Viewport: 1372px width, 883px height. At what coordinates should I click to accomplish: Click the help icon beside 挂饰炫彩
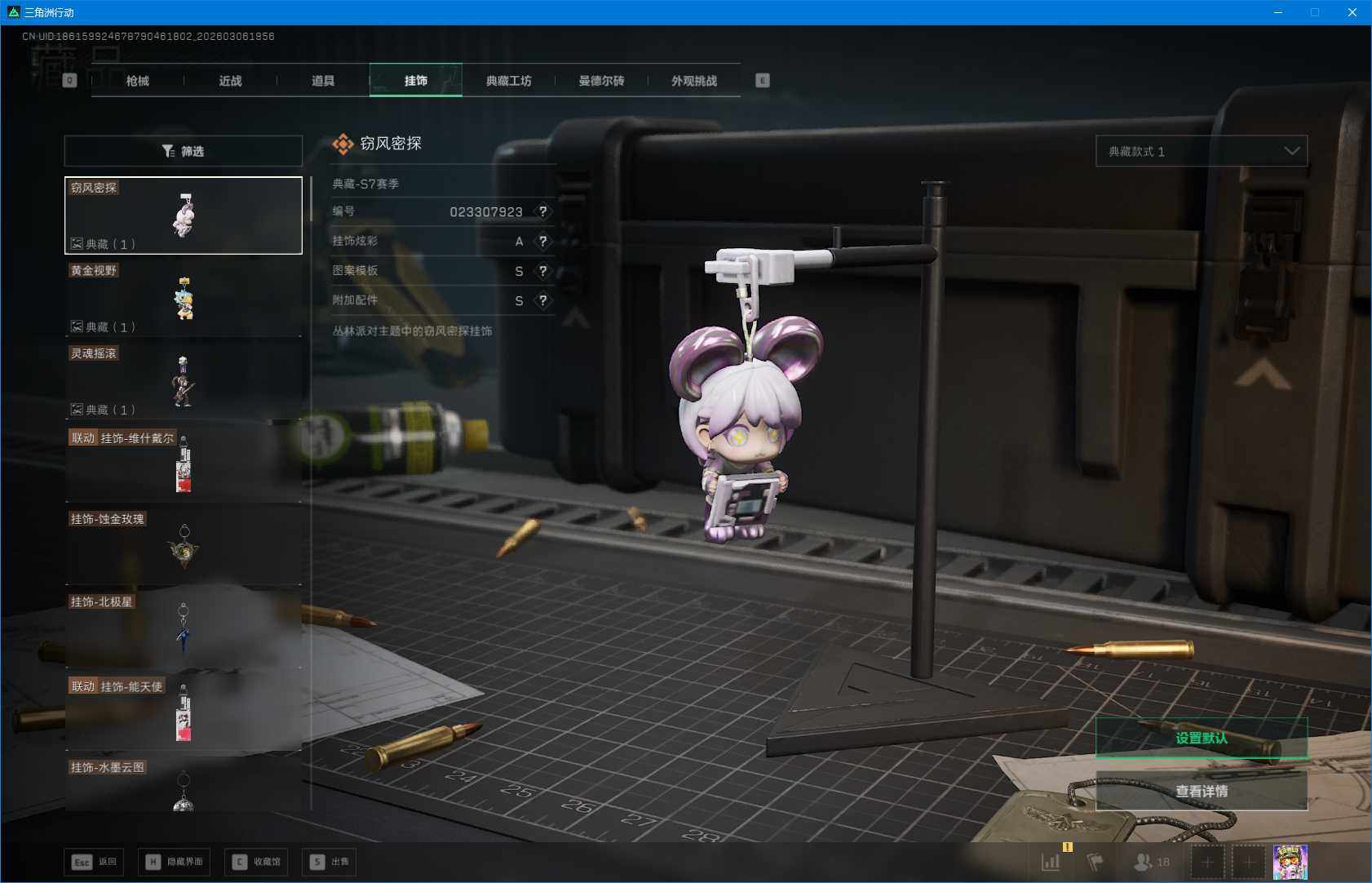[543, 242]
